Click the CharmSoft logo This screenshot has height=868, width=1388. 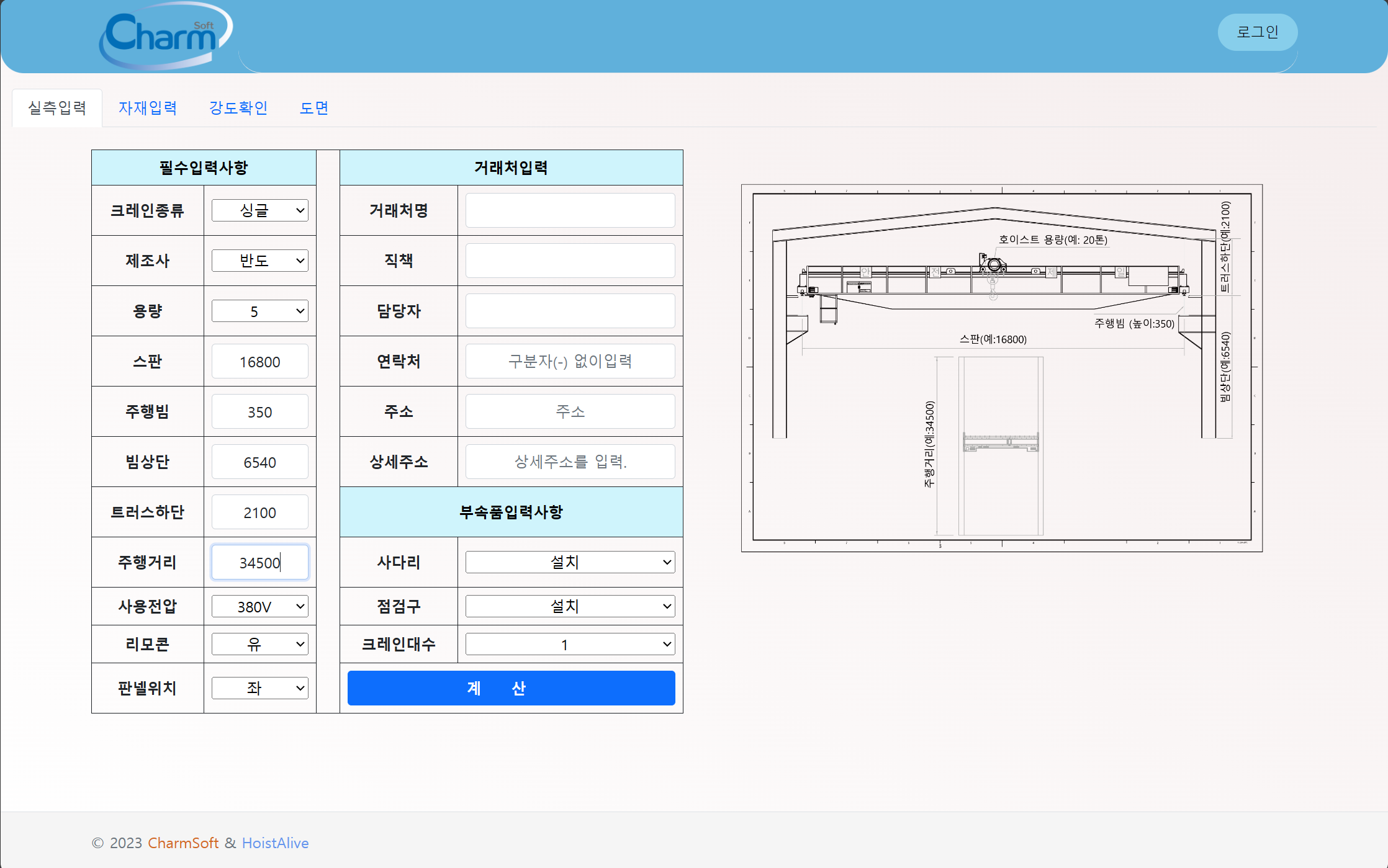click(x=165, y=36)
